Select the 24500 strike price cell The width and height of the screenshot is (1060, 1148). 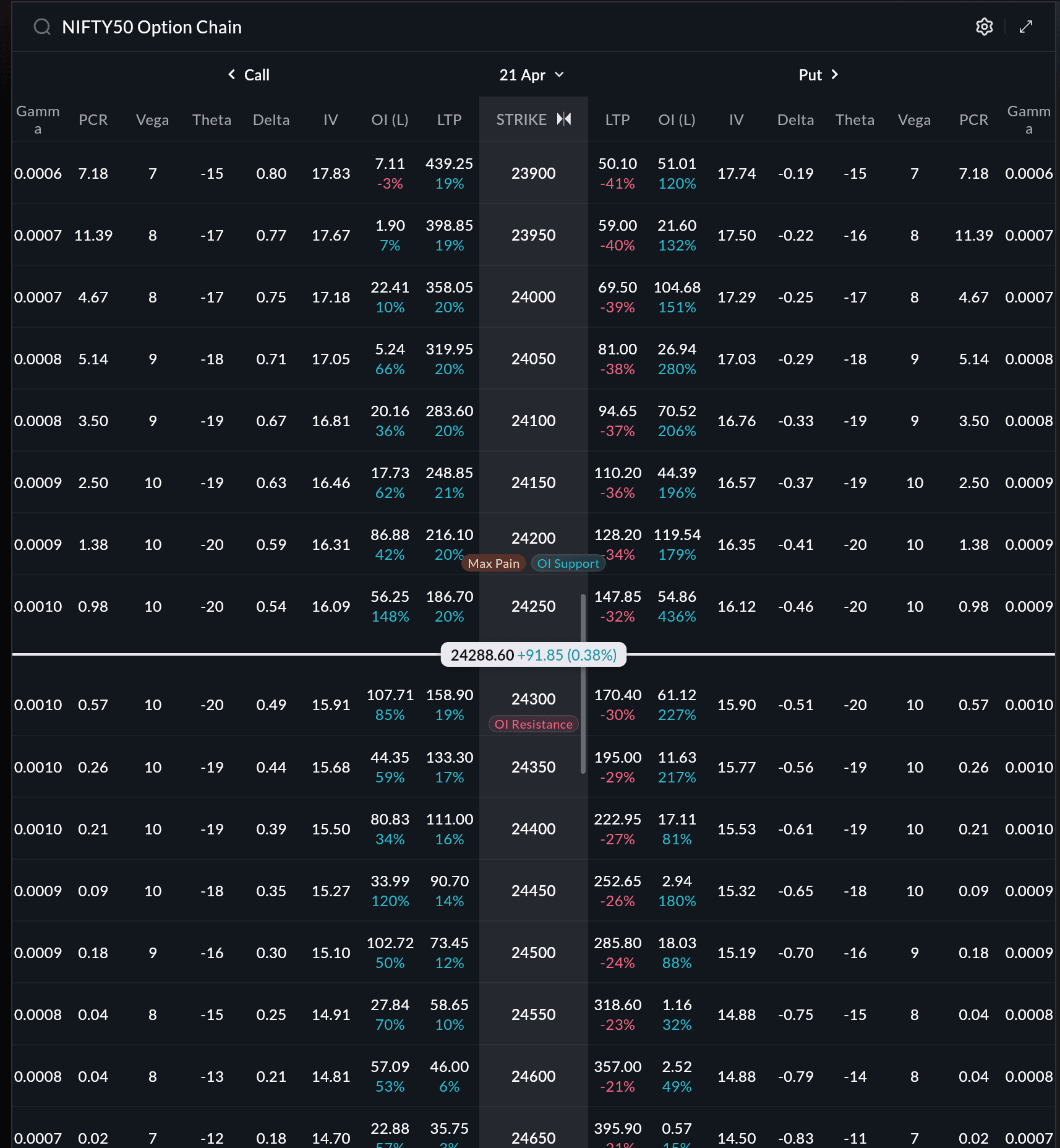(x=533, y=953)
